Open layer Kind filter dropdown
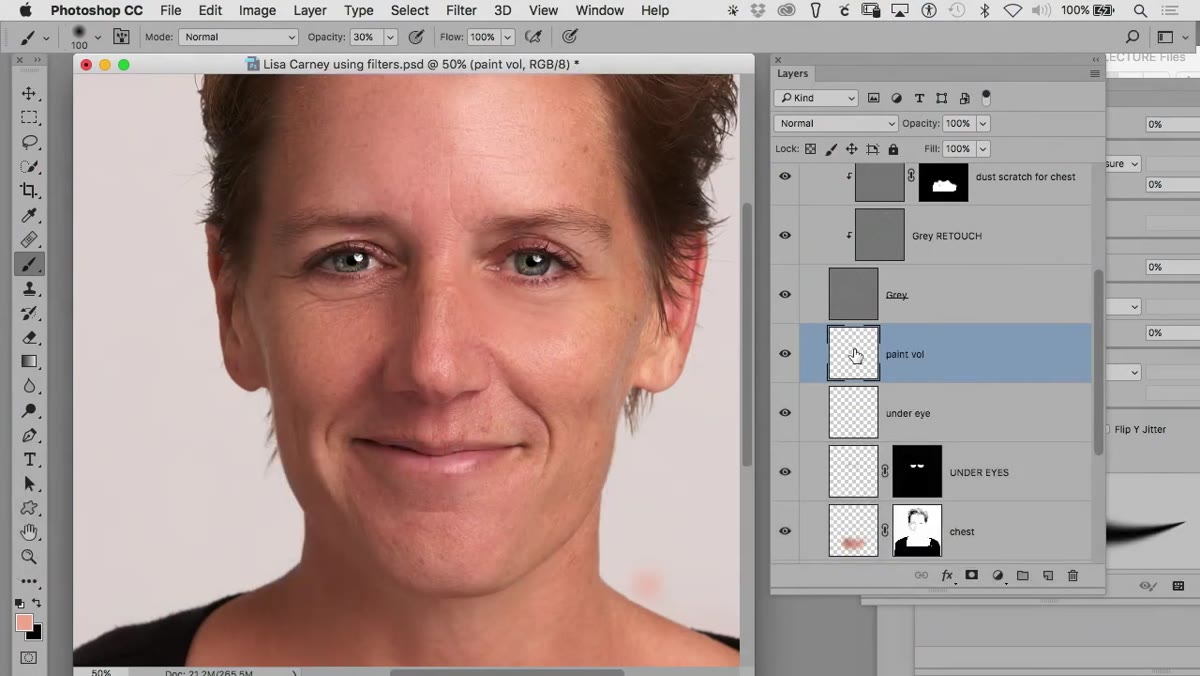 tap(816, 98)
